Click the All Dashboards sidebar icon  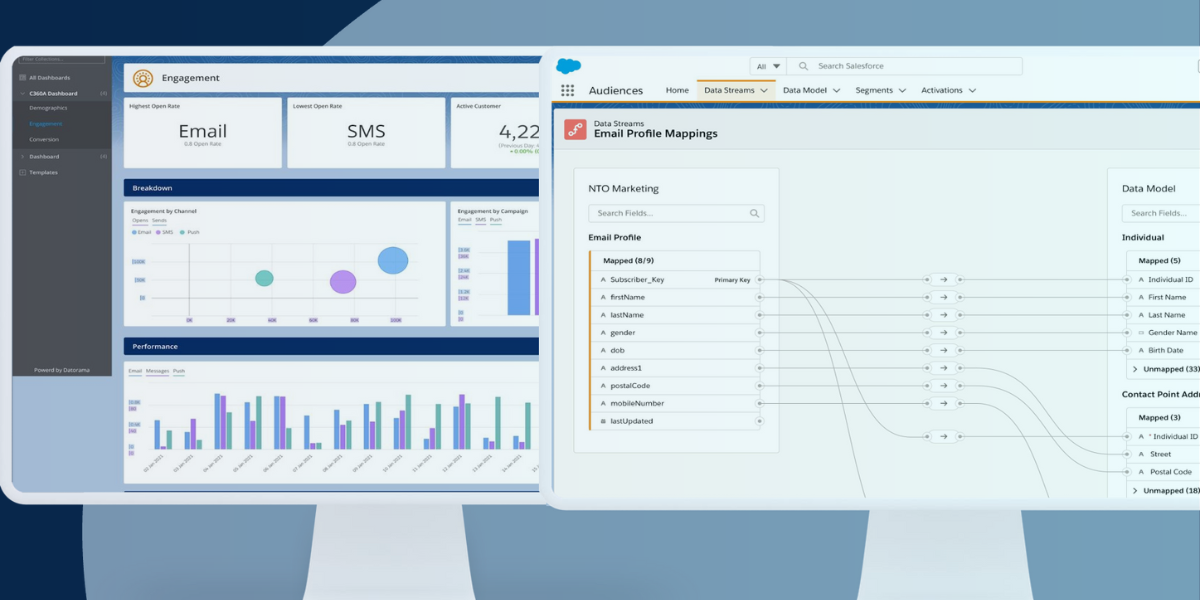[x=22, y=77]
